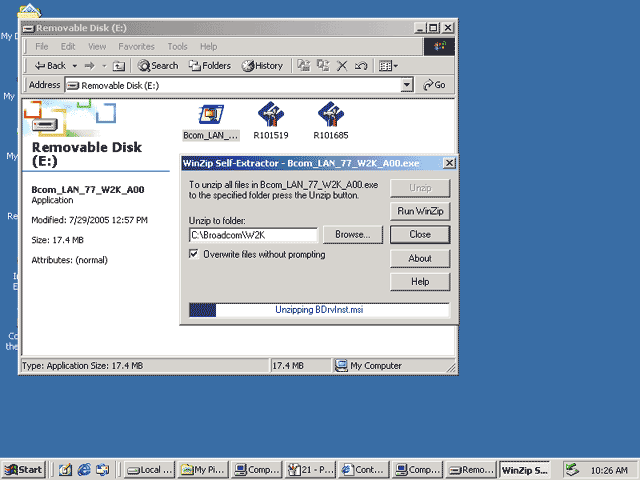Open the View menu
The width and height of the screenshot is (640, 480).
pyautogui.click(x=97, y=47)
